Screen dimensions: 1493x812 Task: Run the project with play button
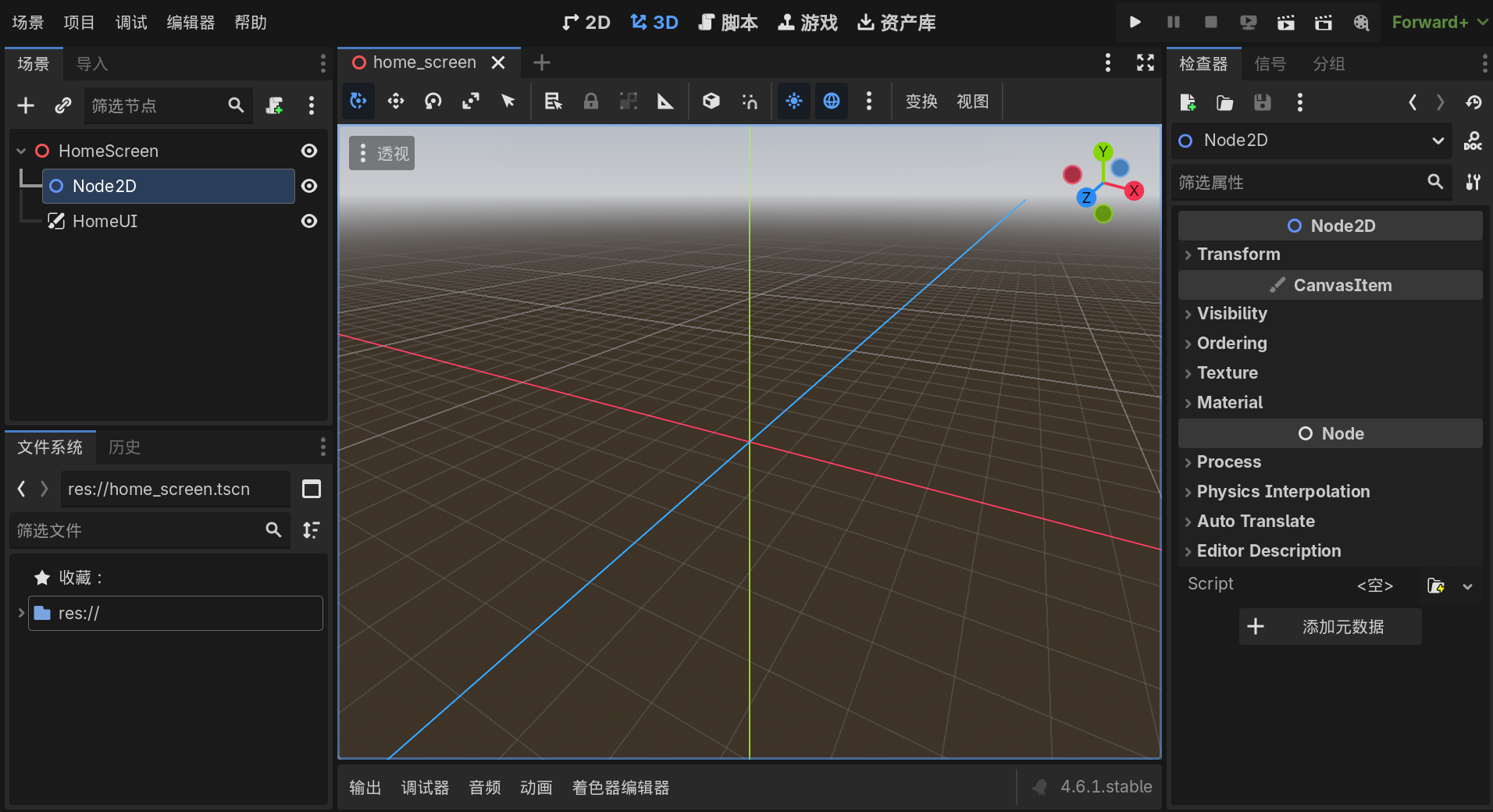(x=1135, y=22)
